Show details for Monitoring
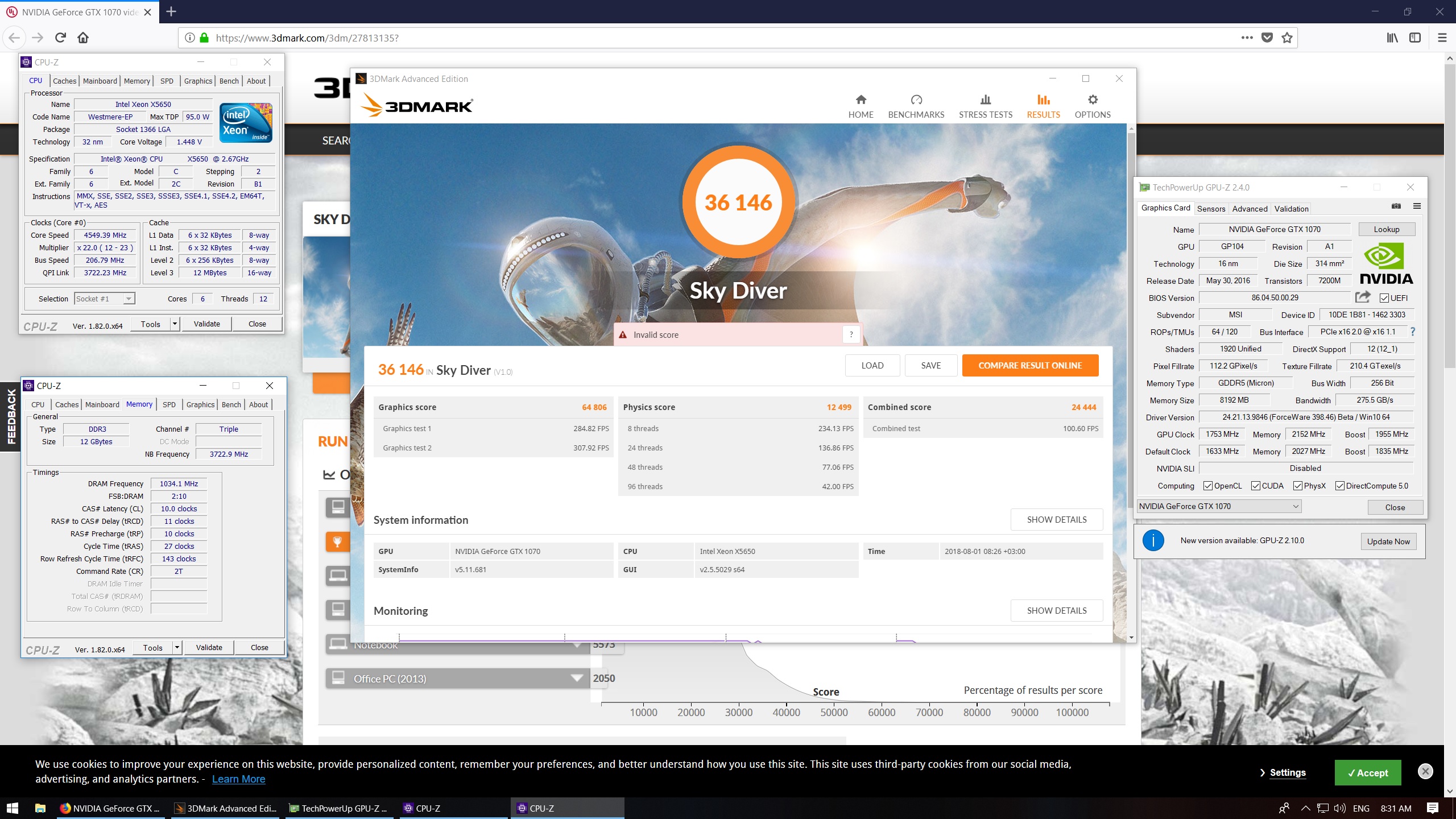 tap(1056, 610)
